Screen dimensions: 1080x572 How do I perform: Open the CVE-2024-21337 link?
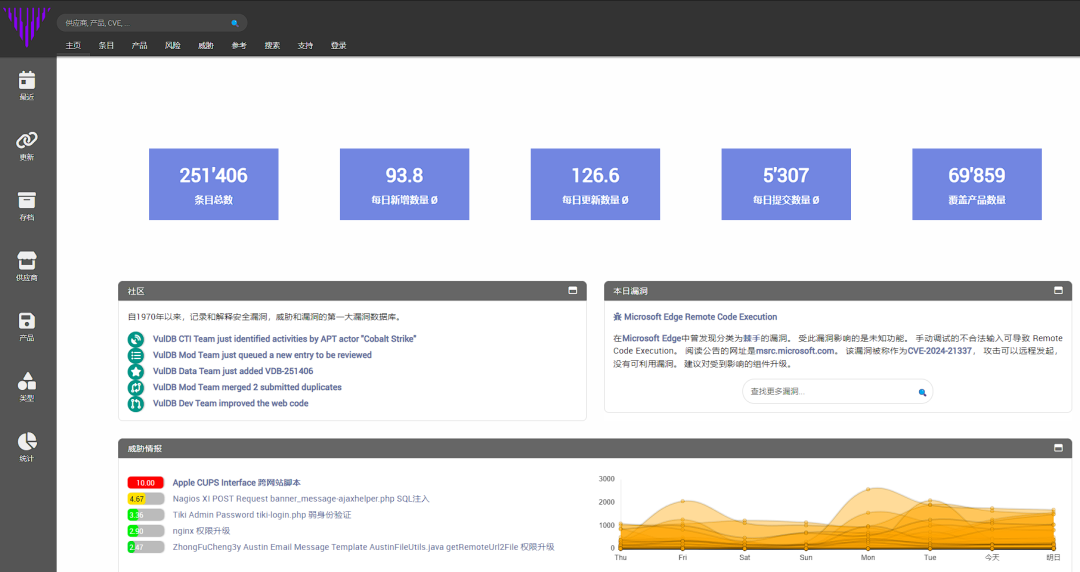[939, 351]
